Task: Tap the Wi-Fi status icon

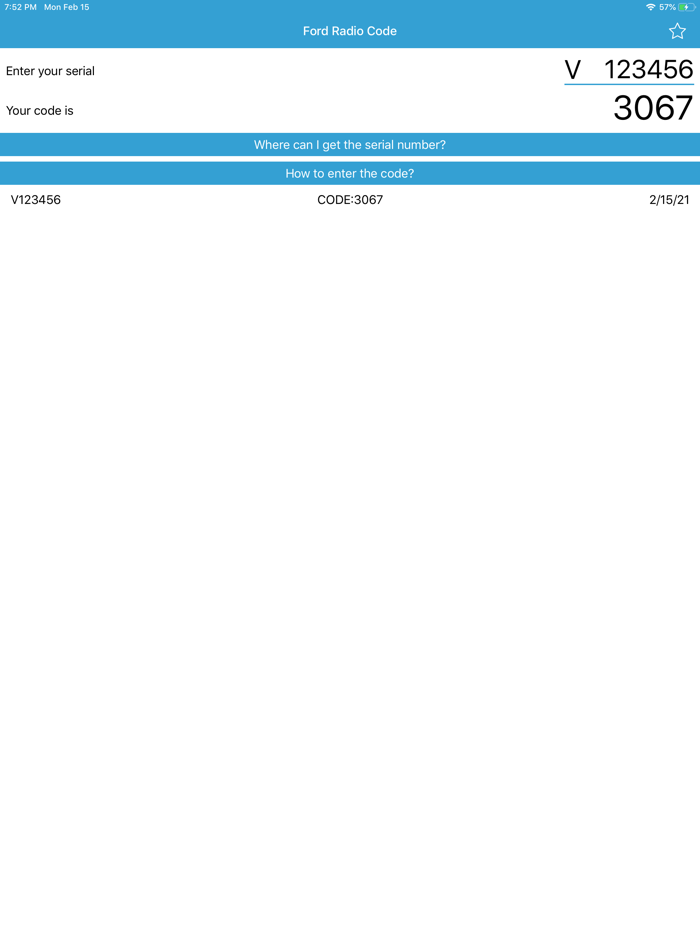Action: coord(651,7)
